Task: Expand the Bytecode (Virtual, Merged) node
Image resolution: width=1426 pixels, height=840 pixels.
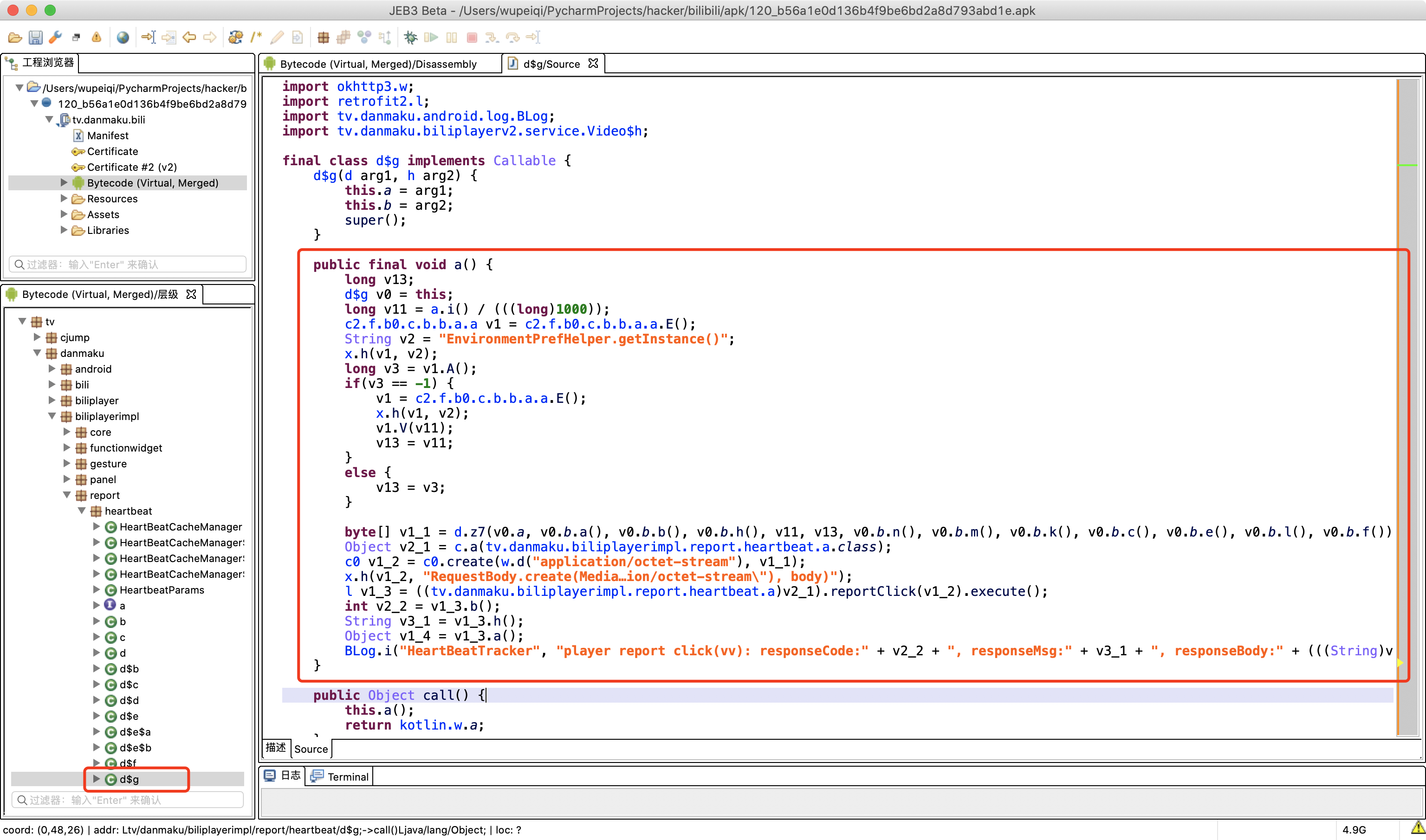Action: tap(64, 183)
